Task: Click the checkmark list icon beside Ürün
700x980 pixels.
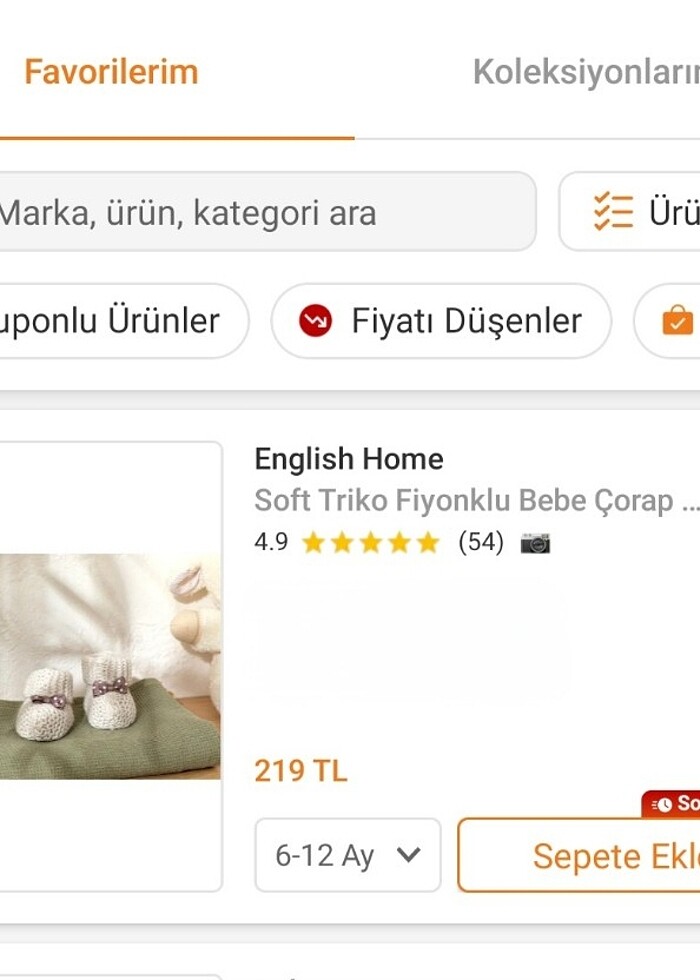Action: click(x=611, y=211)
